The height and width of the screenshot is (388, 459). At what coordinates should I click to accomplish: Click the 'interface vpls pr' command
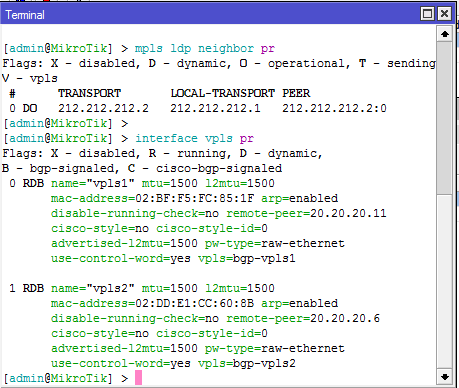click(194, 139)
